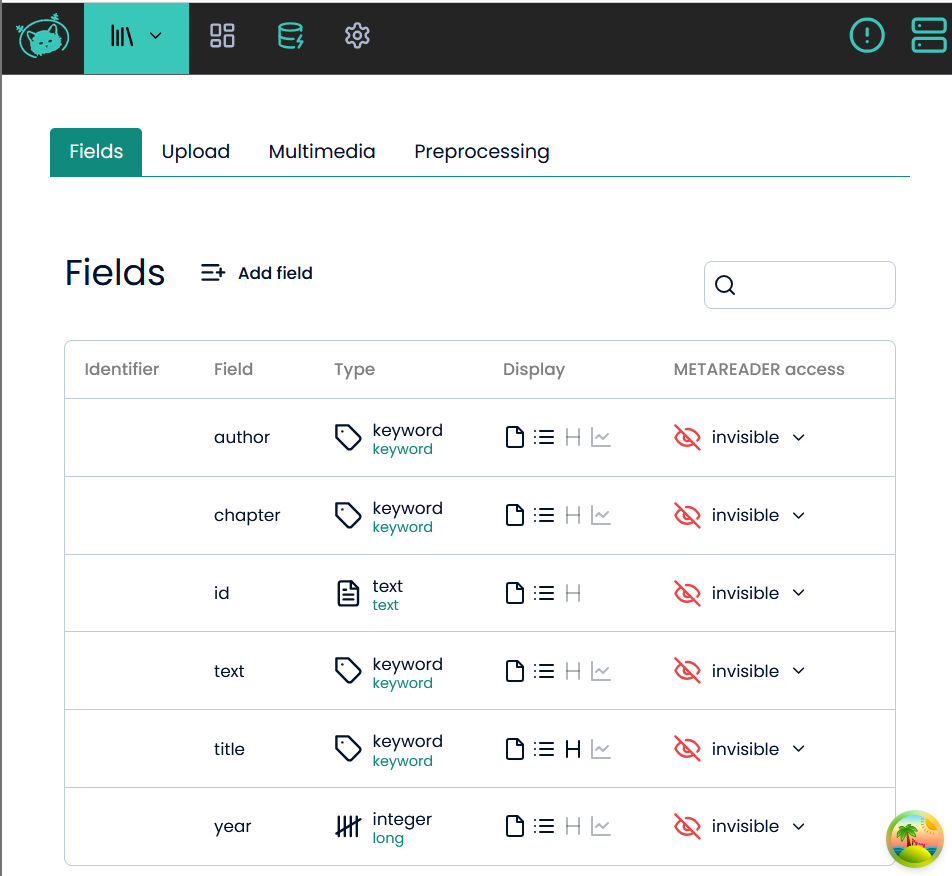
Task: Open the settings gear icon
Action: tap(357, 36)
